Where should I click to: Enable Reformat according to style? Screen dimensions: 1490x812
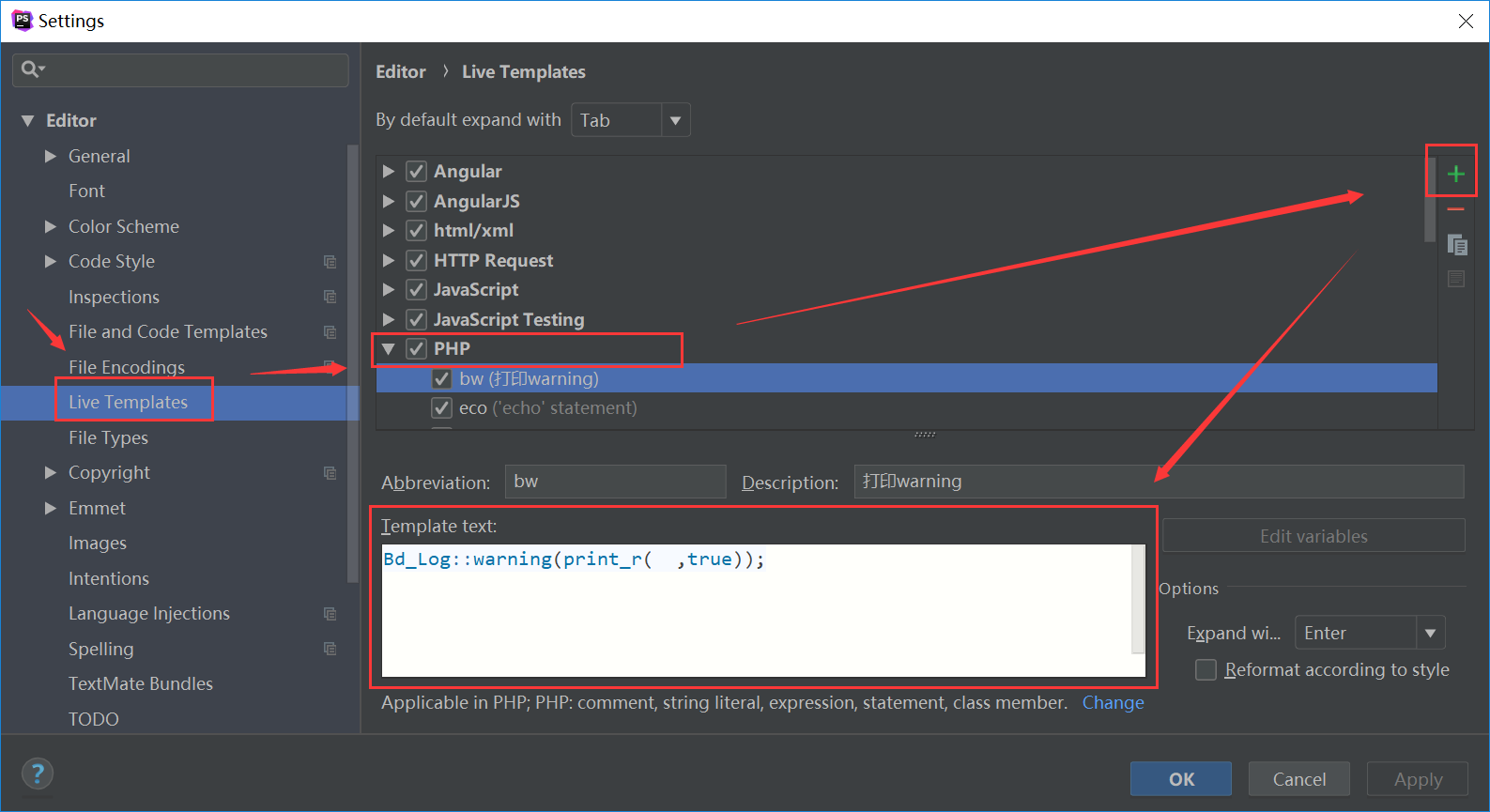pos(1206,670)
